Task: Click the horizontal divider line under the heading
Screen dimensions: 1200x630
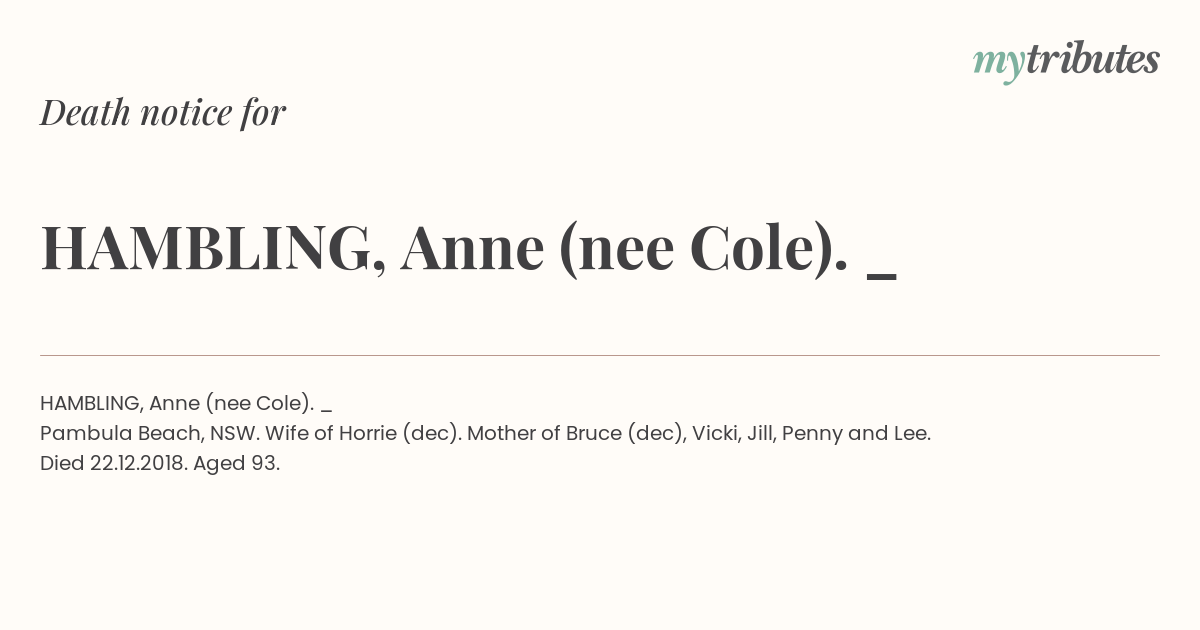Action: pyautogui.click(x=600, y=355)
